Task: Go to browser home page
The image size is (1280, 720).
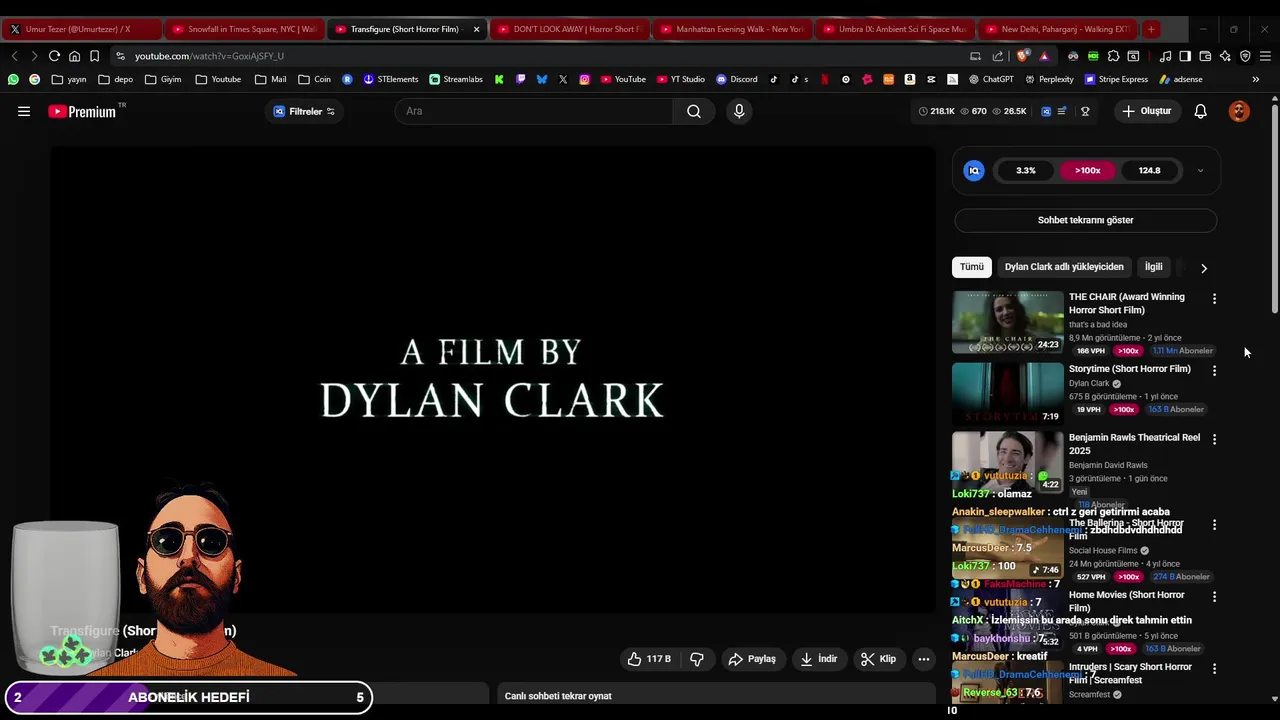Action: [x=74, y=56]
